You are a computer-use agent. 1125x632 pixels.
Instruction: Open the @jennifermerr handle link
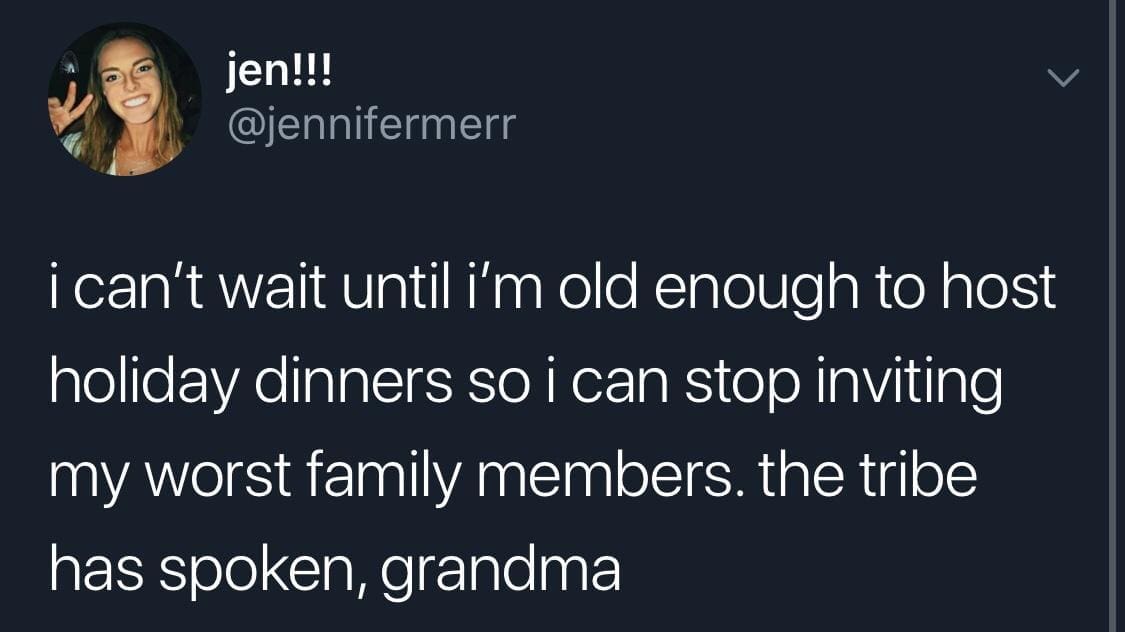[x=371, y=124]
